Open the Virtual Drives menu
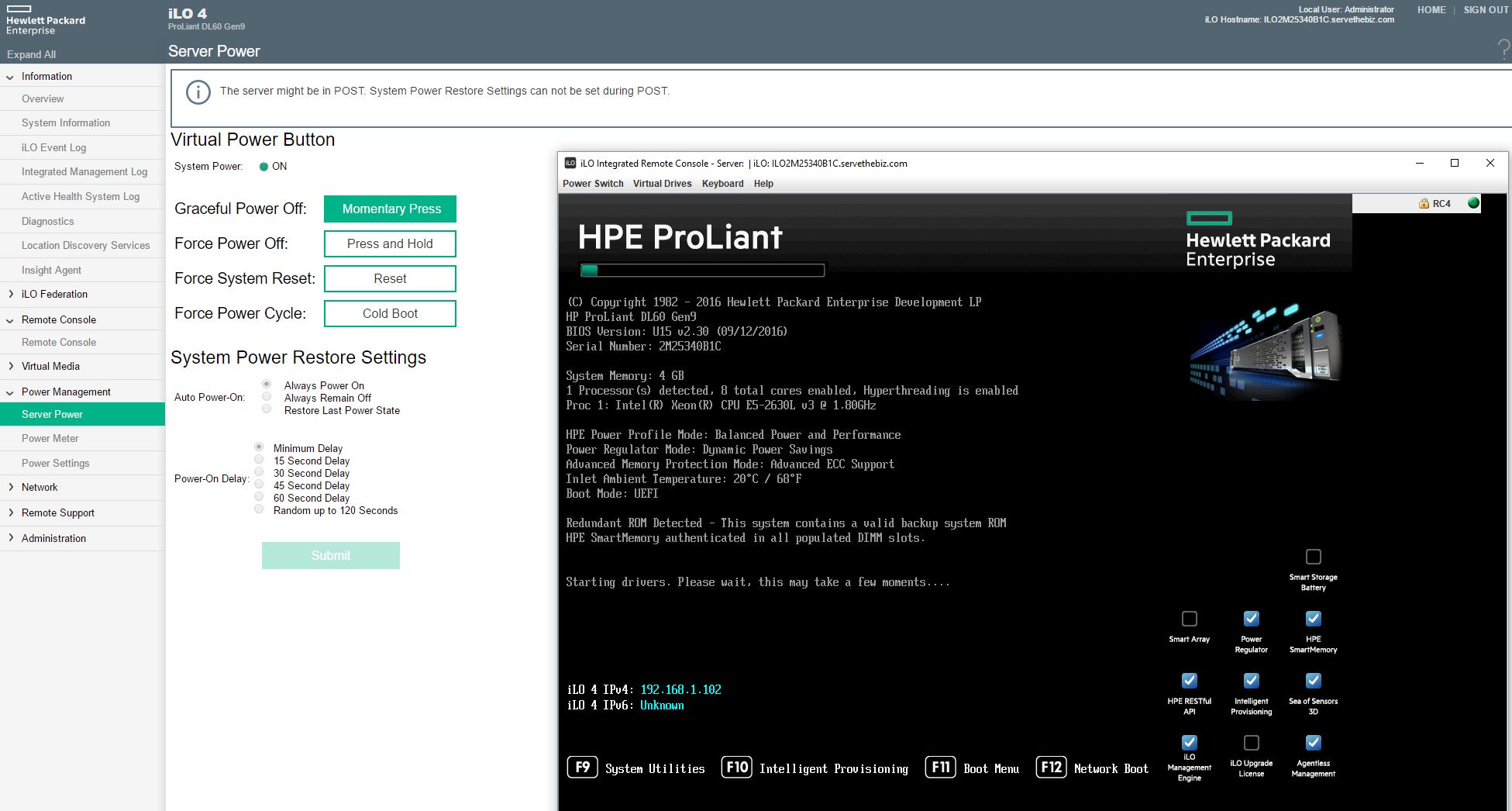 coord(662,184)
